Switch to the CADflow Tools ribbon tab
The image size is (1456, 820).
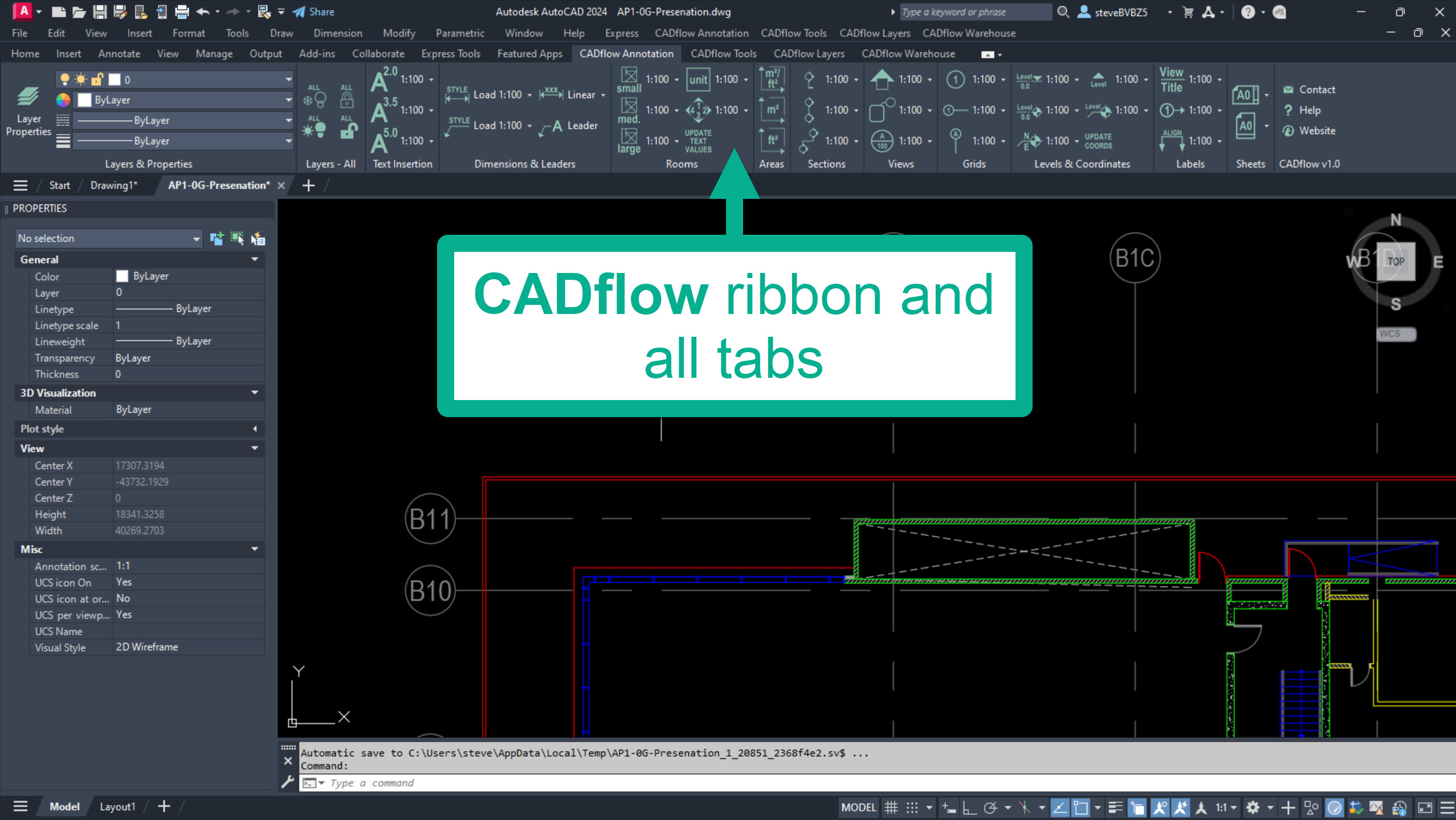click(723, 54)
